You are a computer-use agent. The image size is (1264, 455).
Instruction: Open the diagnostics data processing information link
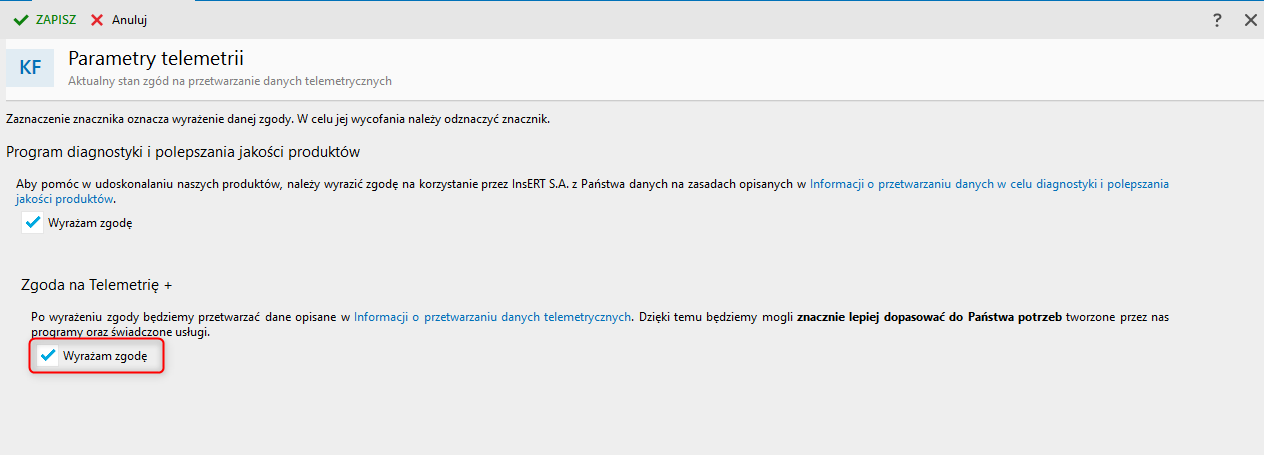988,184
